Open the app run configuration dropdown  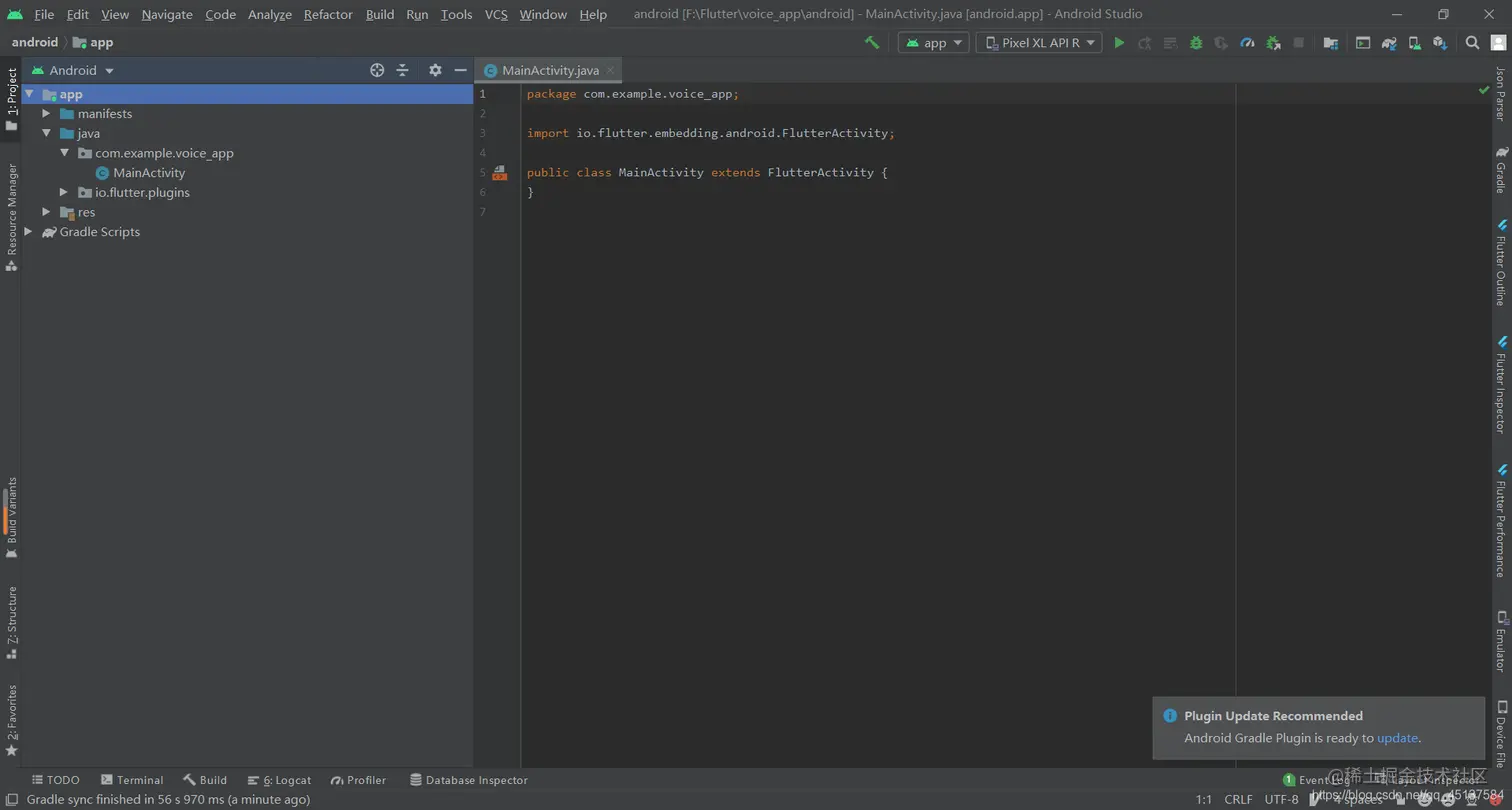tap(933, 42)
